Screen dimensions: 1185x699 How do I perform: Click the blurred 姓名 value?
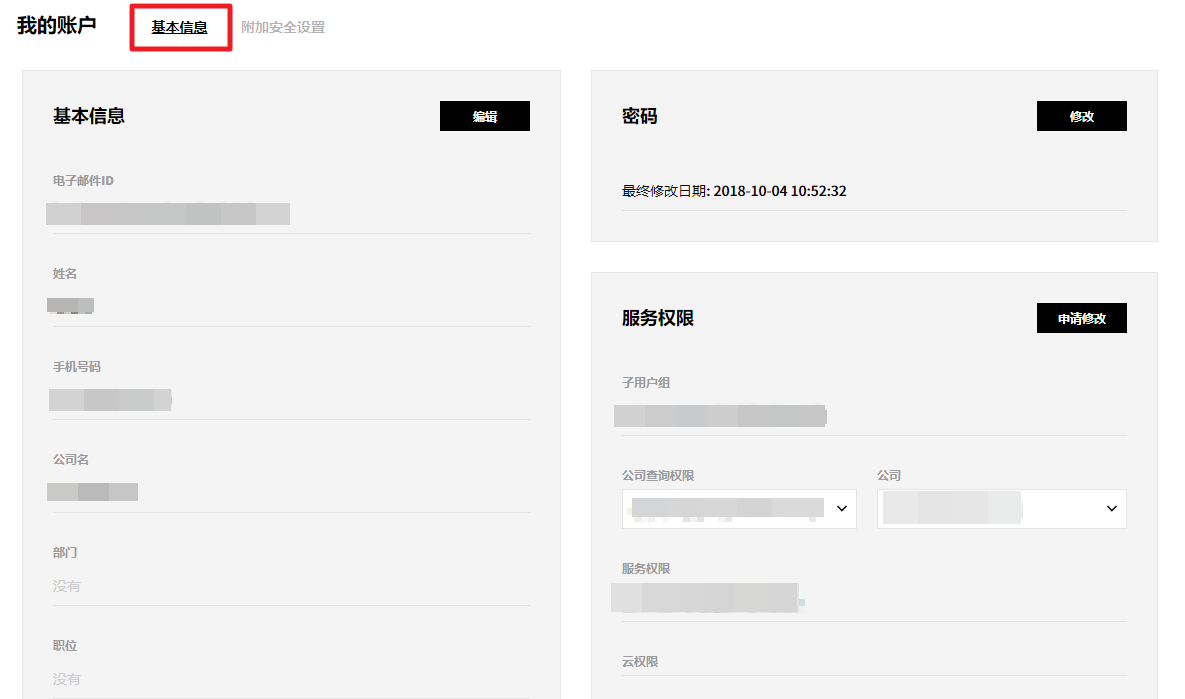(71, 306)
